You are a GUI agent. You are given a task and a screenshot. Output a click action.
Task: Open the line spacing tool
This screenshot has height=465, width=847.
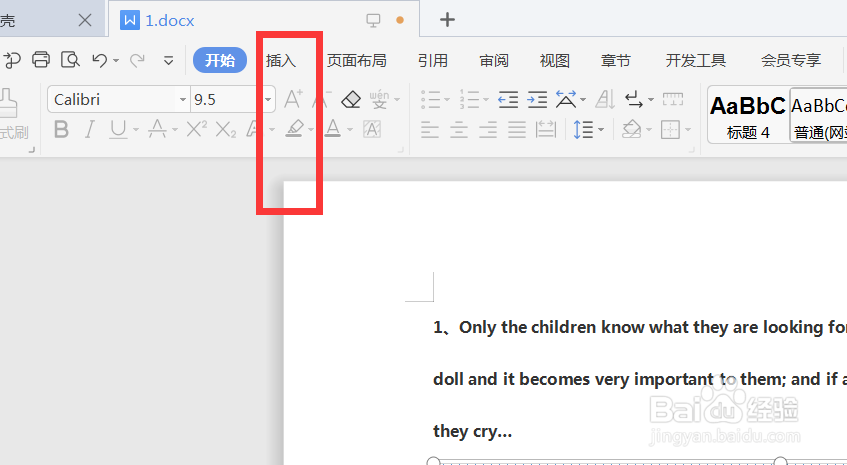point(583,130)
